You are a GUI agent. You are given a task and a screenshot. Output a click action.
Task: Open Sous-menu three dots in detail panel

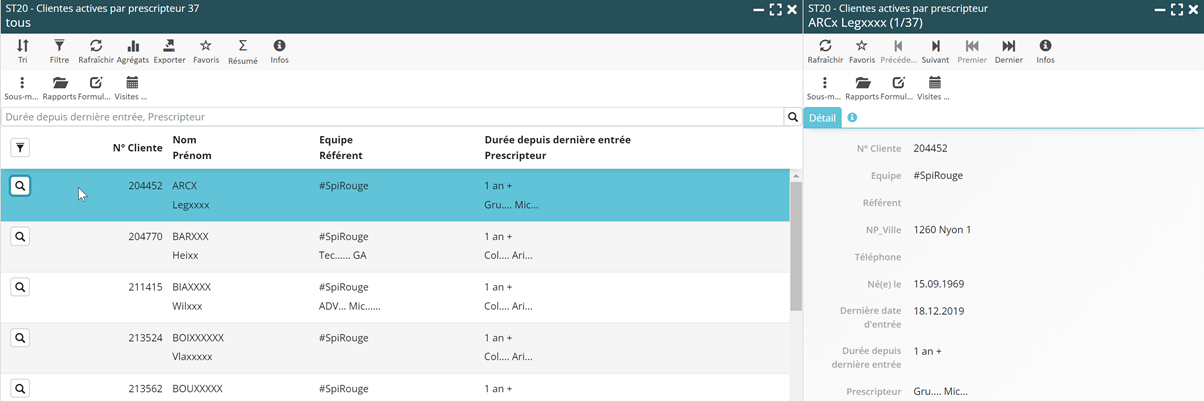pos(824,89)
